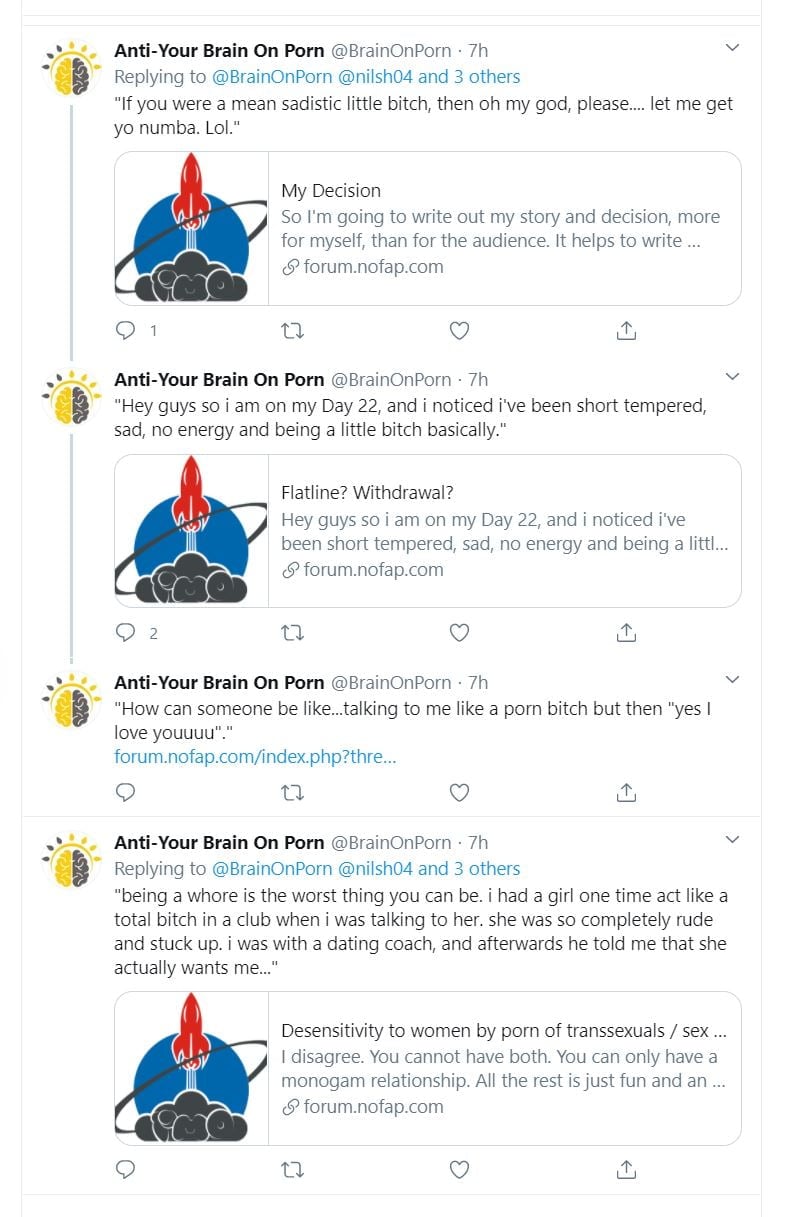Viewport: 790px width, 1217px height.
Task: Retweet the 'Day 22' tweet
Action: click(293, 633)
